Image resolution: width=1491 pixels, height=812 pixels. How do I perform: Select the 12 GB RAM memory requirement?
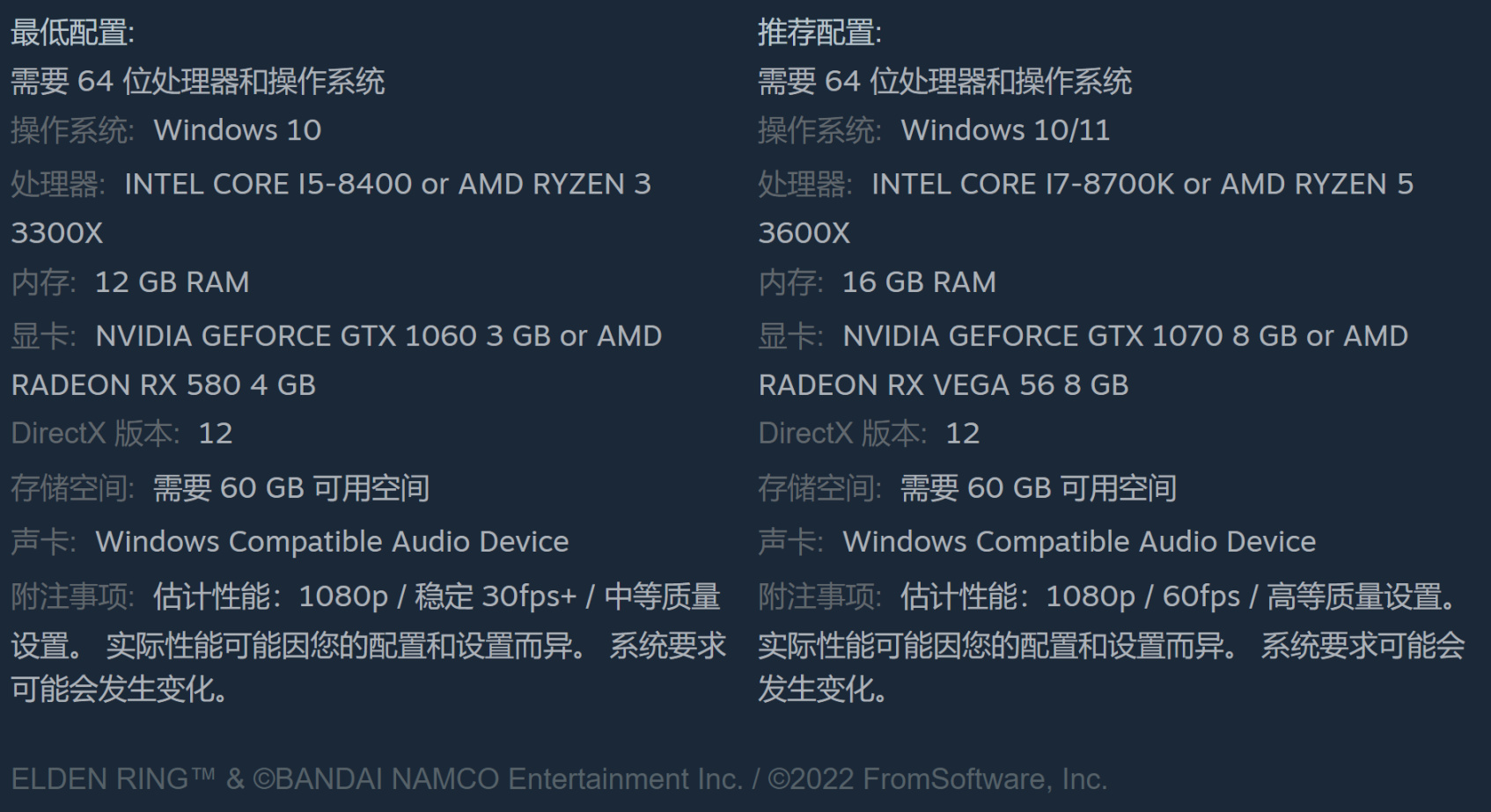click(172, 282)
